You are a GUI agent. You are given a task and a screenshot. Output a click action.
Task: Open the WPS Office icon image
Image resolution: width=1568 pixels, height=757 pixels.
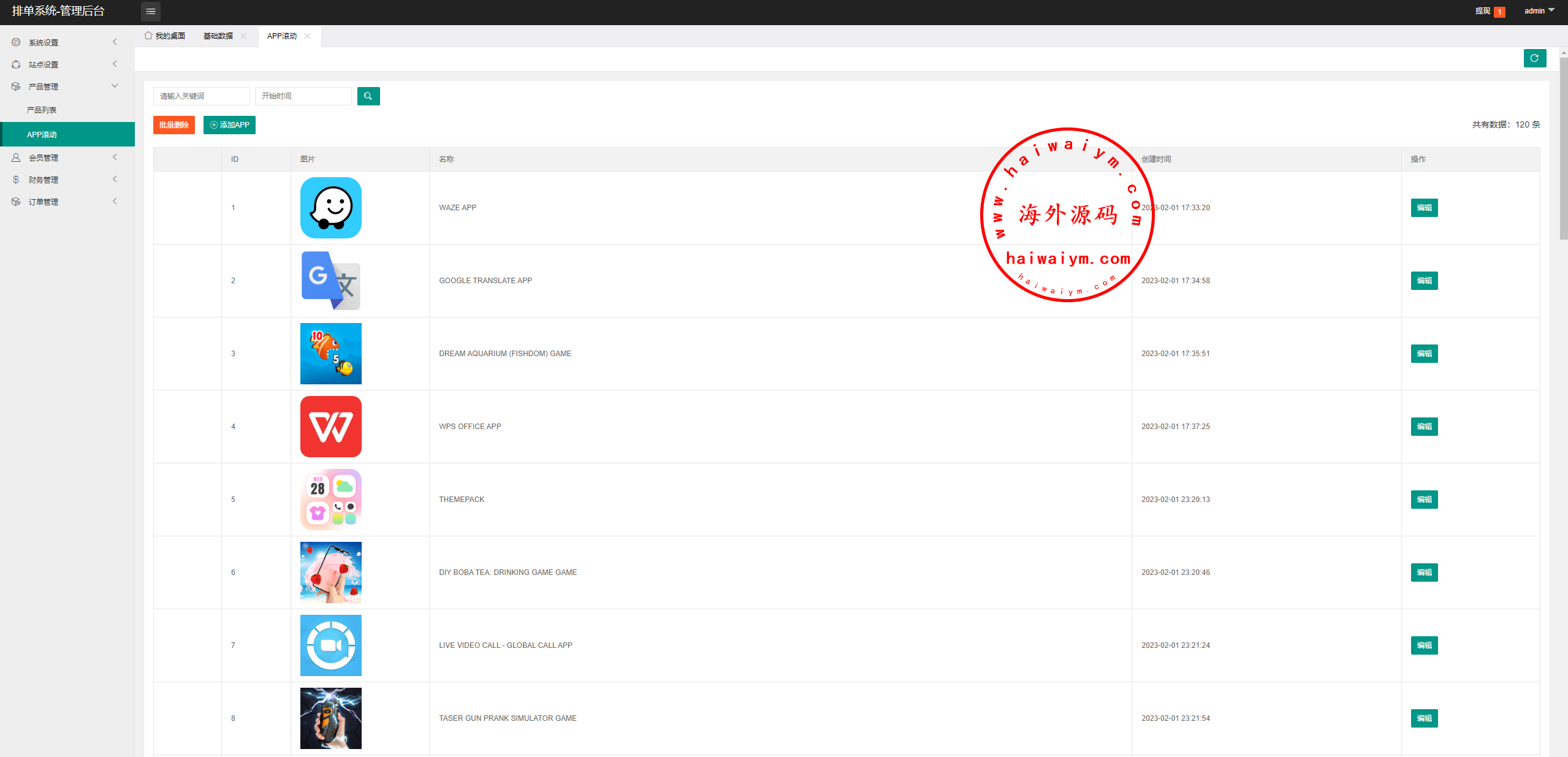pyautogui.click(x=331, y=427)
